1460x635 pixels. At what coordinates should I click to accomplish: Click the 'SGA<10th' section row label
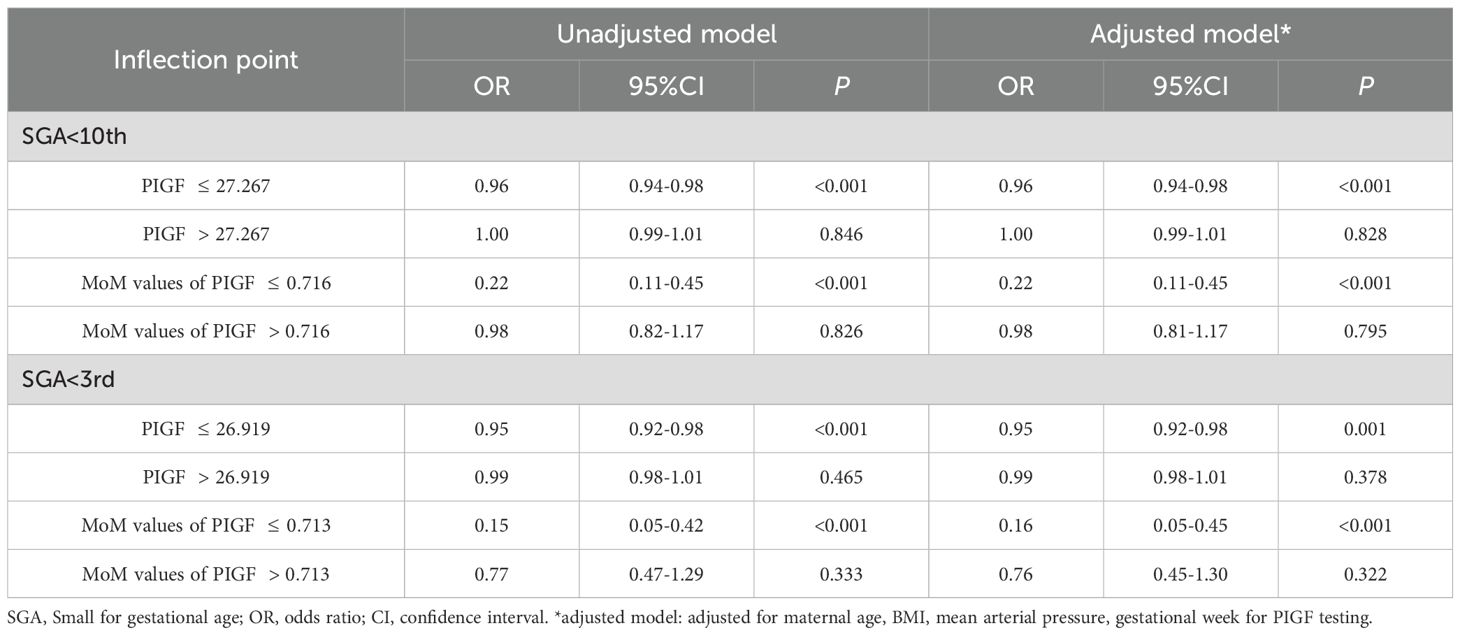tap(70, 137)
